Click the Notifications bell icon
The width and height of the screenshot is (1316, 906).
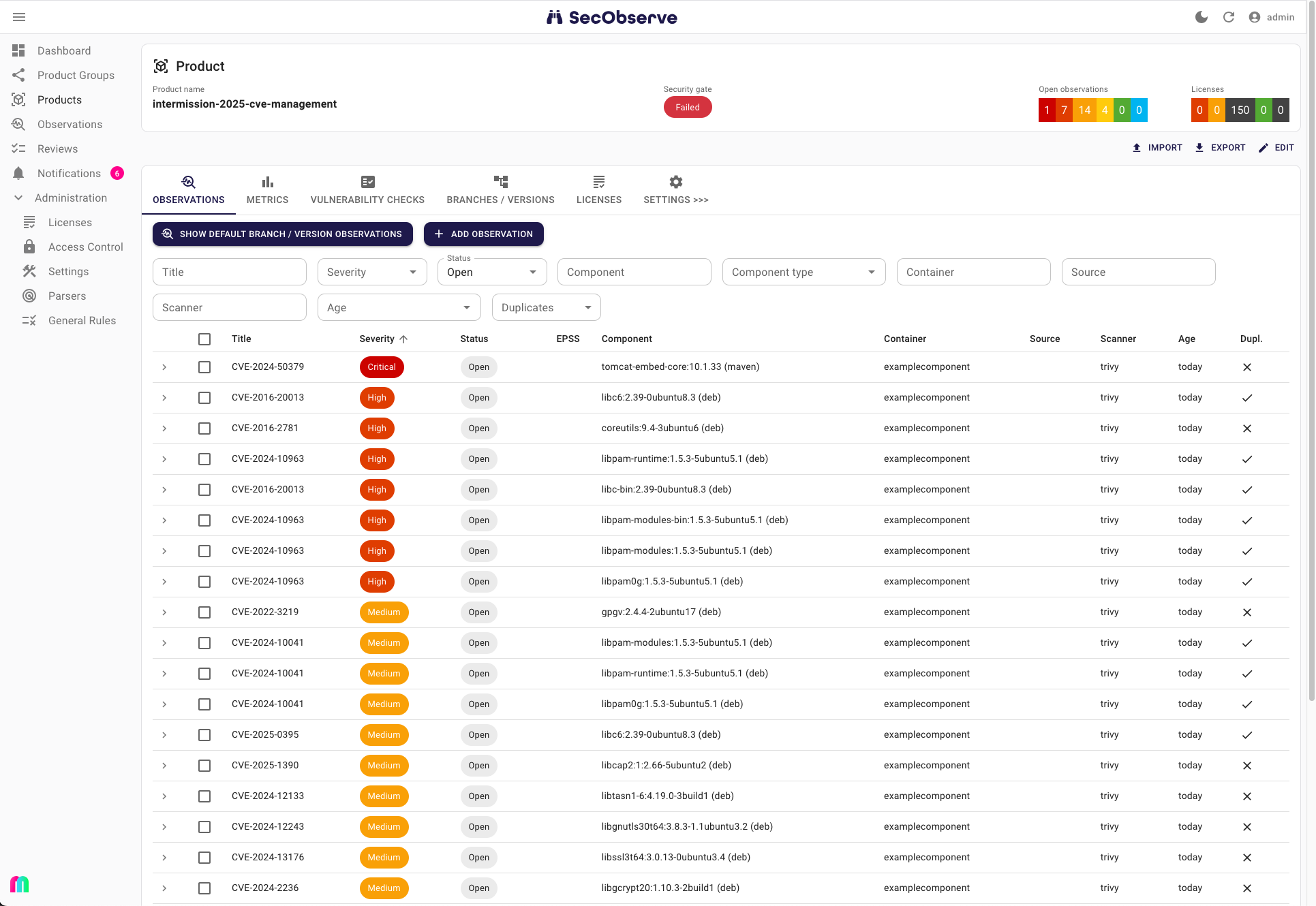point(18,173)
